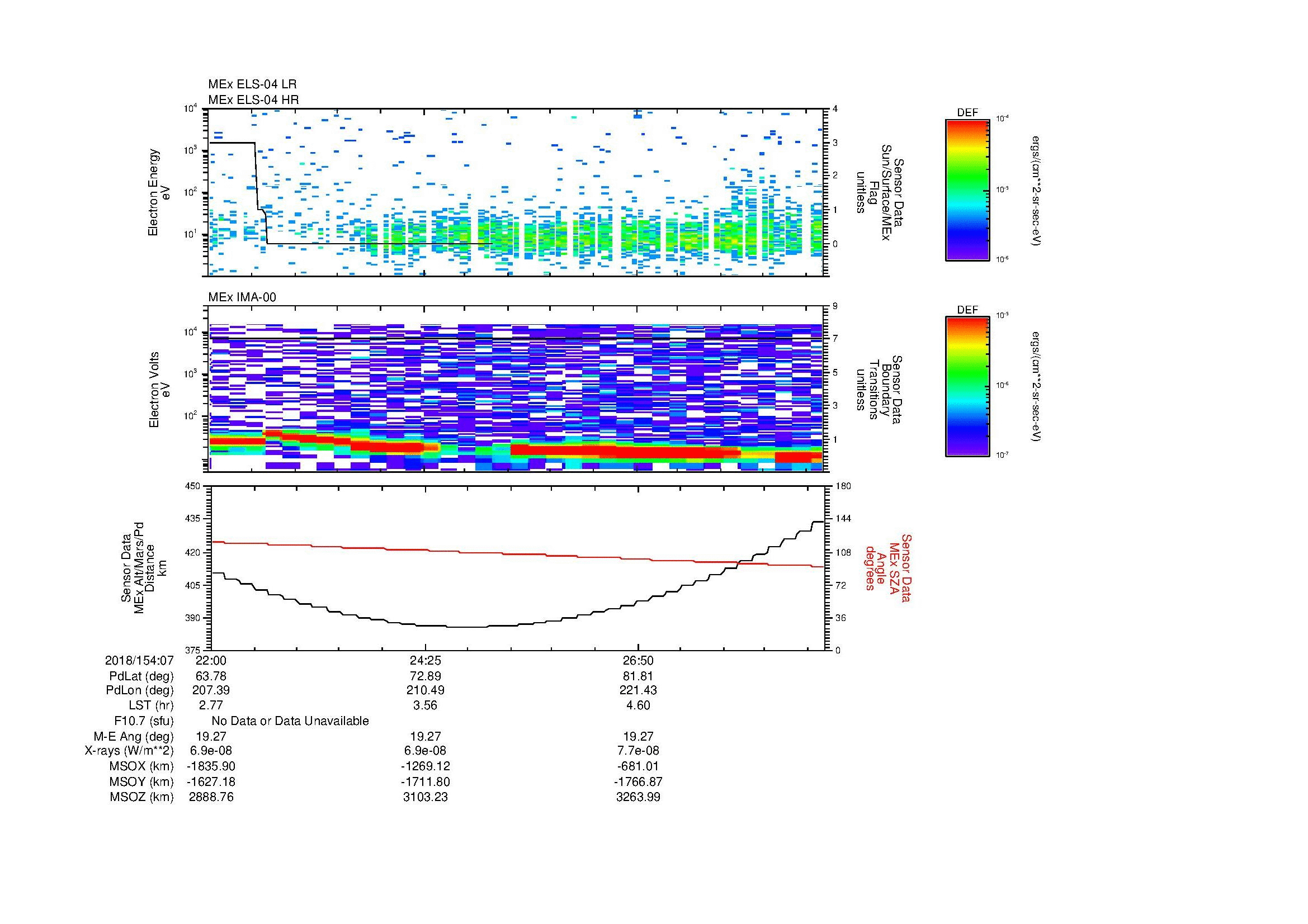The height and width of the screenshot is (924, 1308).
Task: Click the MSOX (km) row label
Action: (141, 767)
